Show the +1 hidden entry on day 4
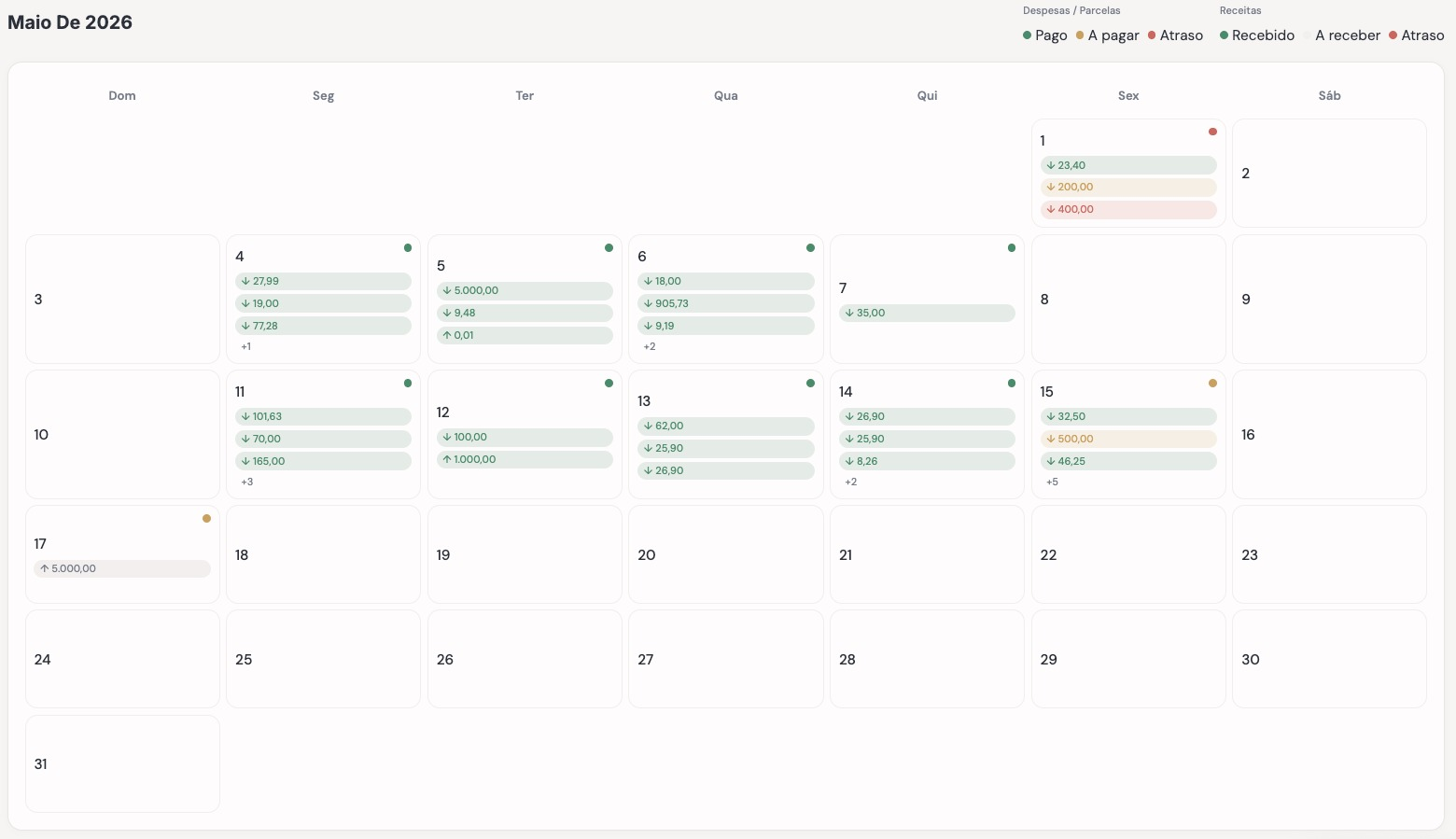Image resolution: width=1456 pixels, height=839 pixels. click(245, 346)
